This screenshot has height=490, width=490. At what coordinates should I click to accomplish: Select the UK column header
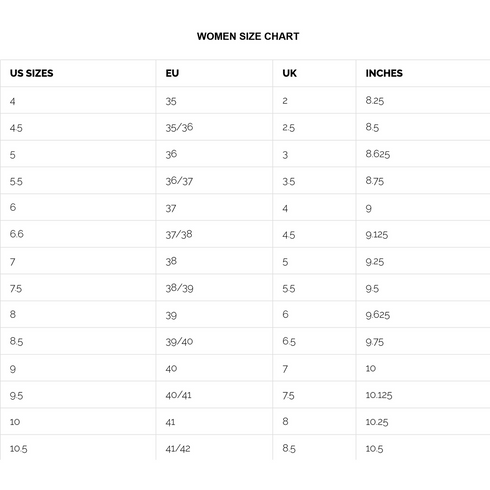[x=314, y=73]
